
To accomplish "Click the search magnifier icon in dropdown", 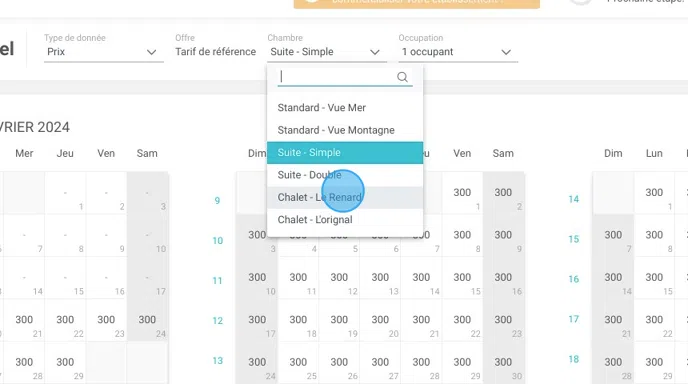I will coord(402,77).
